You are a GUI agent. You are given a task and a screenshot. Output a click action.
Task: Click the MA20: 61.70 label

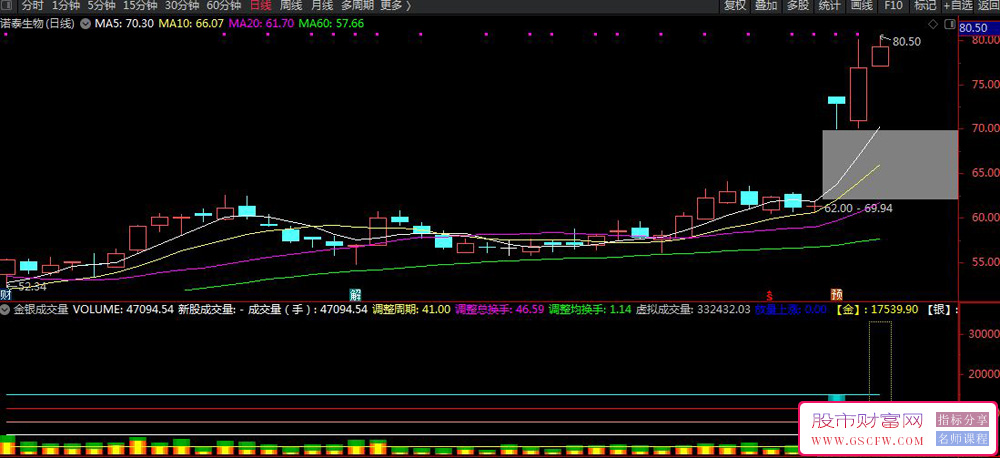click(261, 24)
